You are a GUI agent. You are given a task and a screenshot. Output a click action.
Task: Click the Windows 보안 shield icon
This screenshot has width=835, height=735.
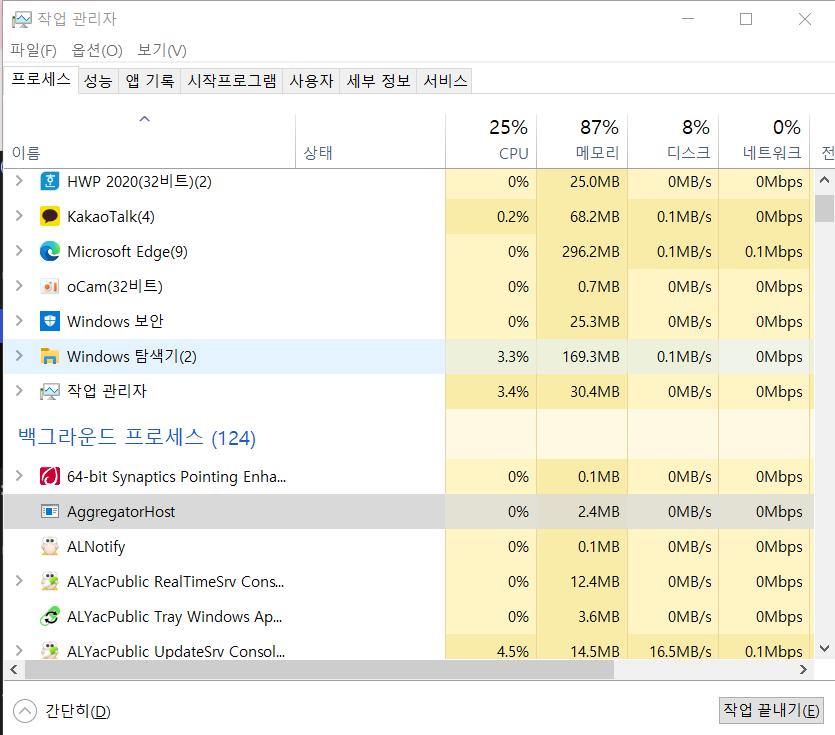point(50,321)
